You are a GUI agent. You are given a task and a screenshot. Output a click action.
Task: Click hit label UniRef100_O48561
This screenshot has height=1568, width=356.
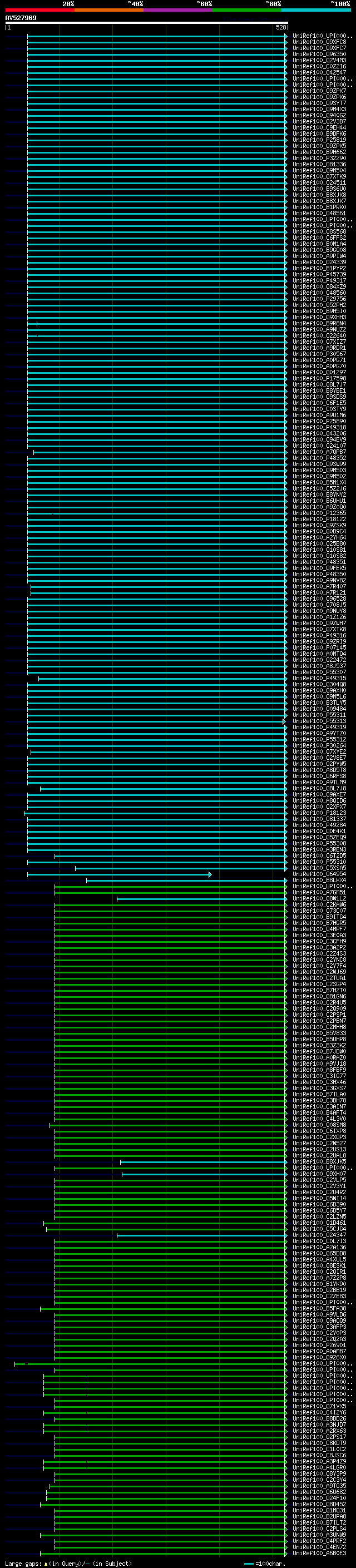click(x=319, y=213)
